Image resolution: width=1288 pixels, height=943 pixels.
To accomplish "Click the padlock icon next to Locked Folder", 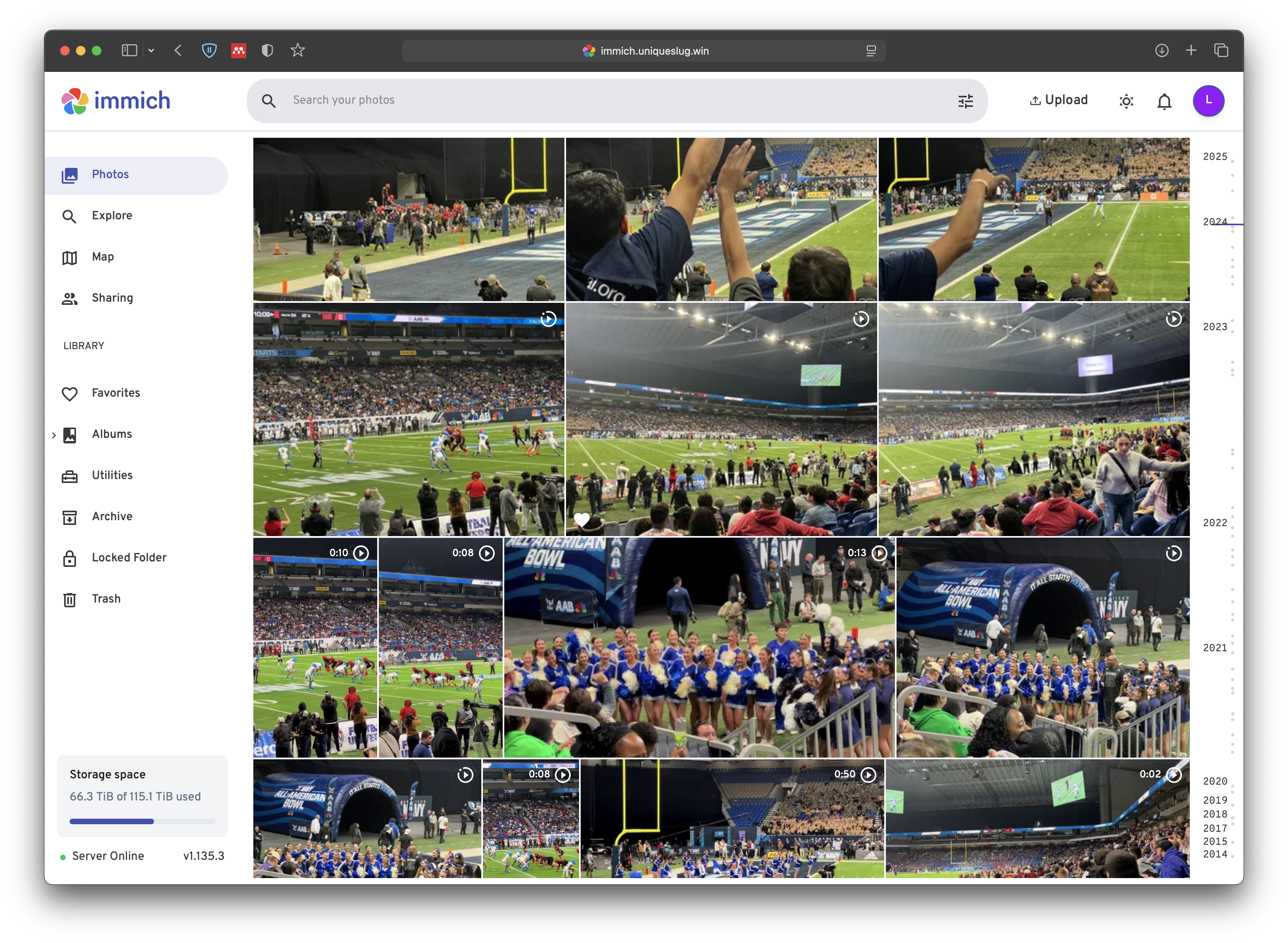I will coord(70,558).
